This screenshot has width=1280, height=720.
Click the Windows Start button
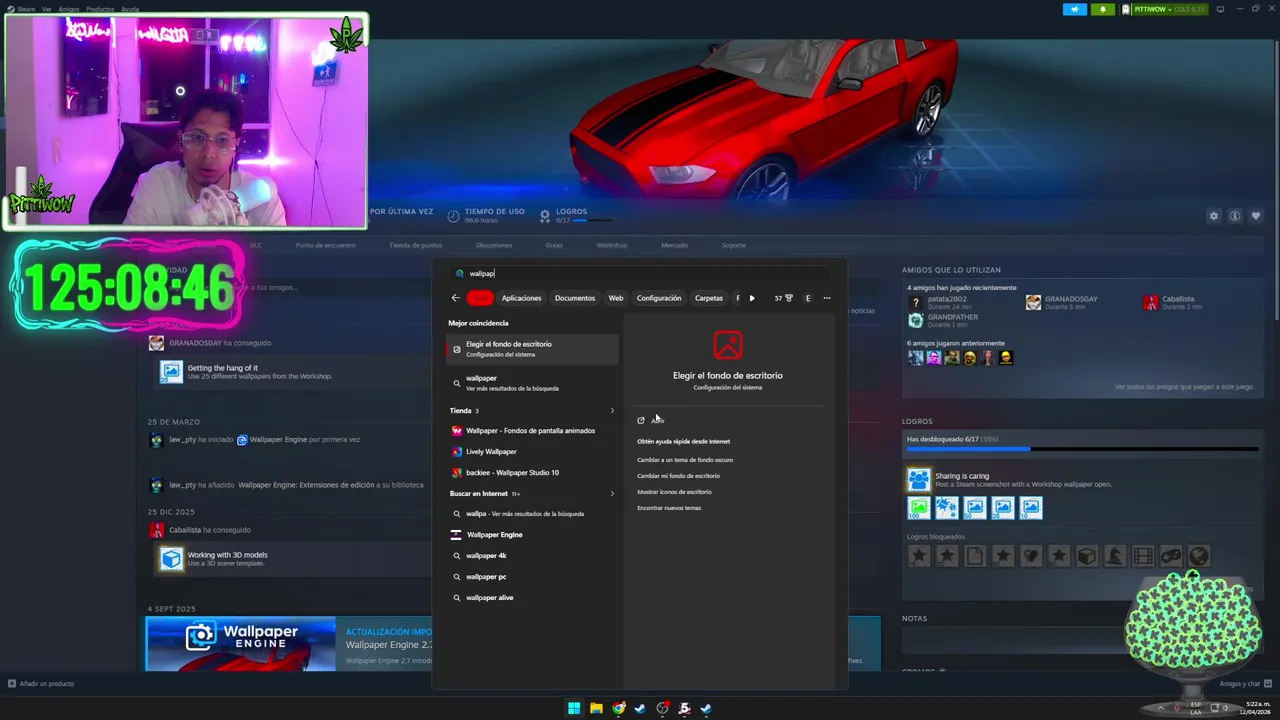574,709
